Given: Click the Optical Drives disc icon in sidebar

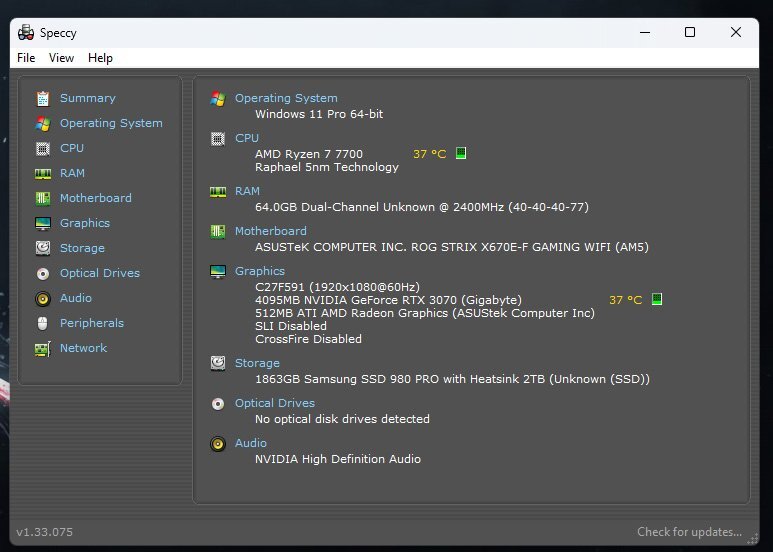Looking at the screenshot, I should click(43, 274).
